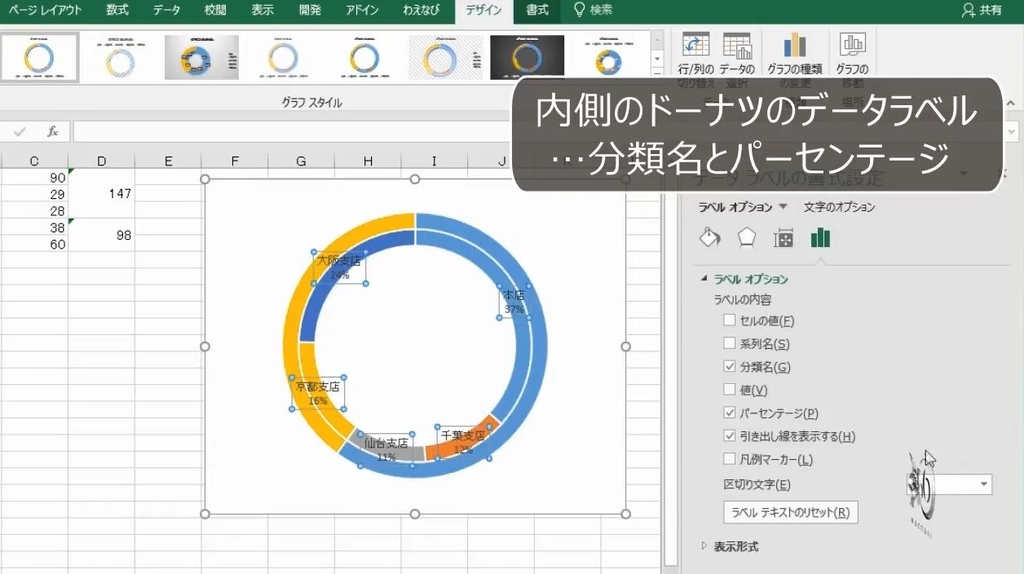
Task: Click the グラフの移動 icon
Action: (x=853, y=46)
